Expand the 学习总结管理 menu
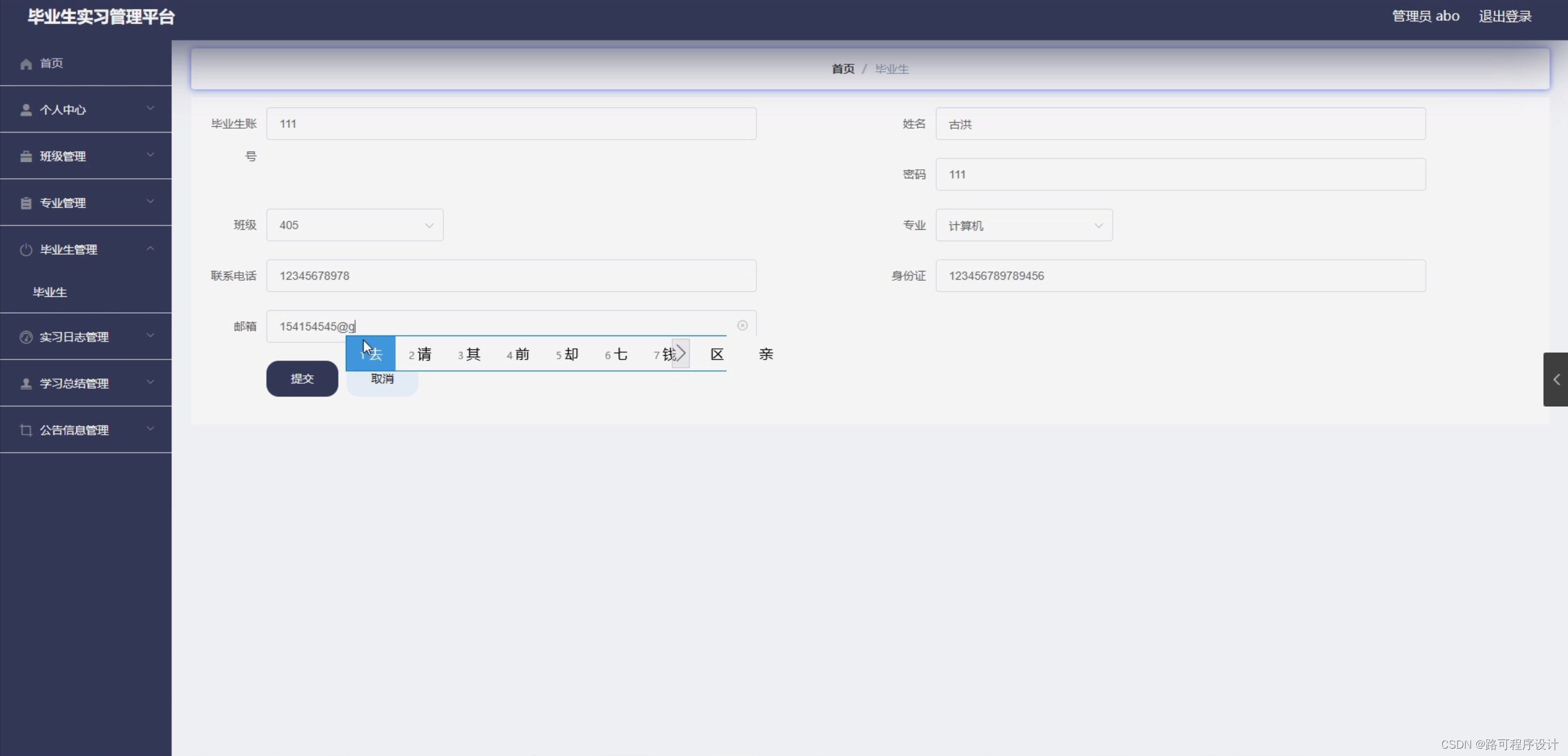 click(x=86, y=383)
